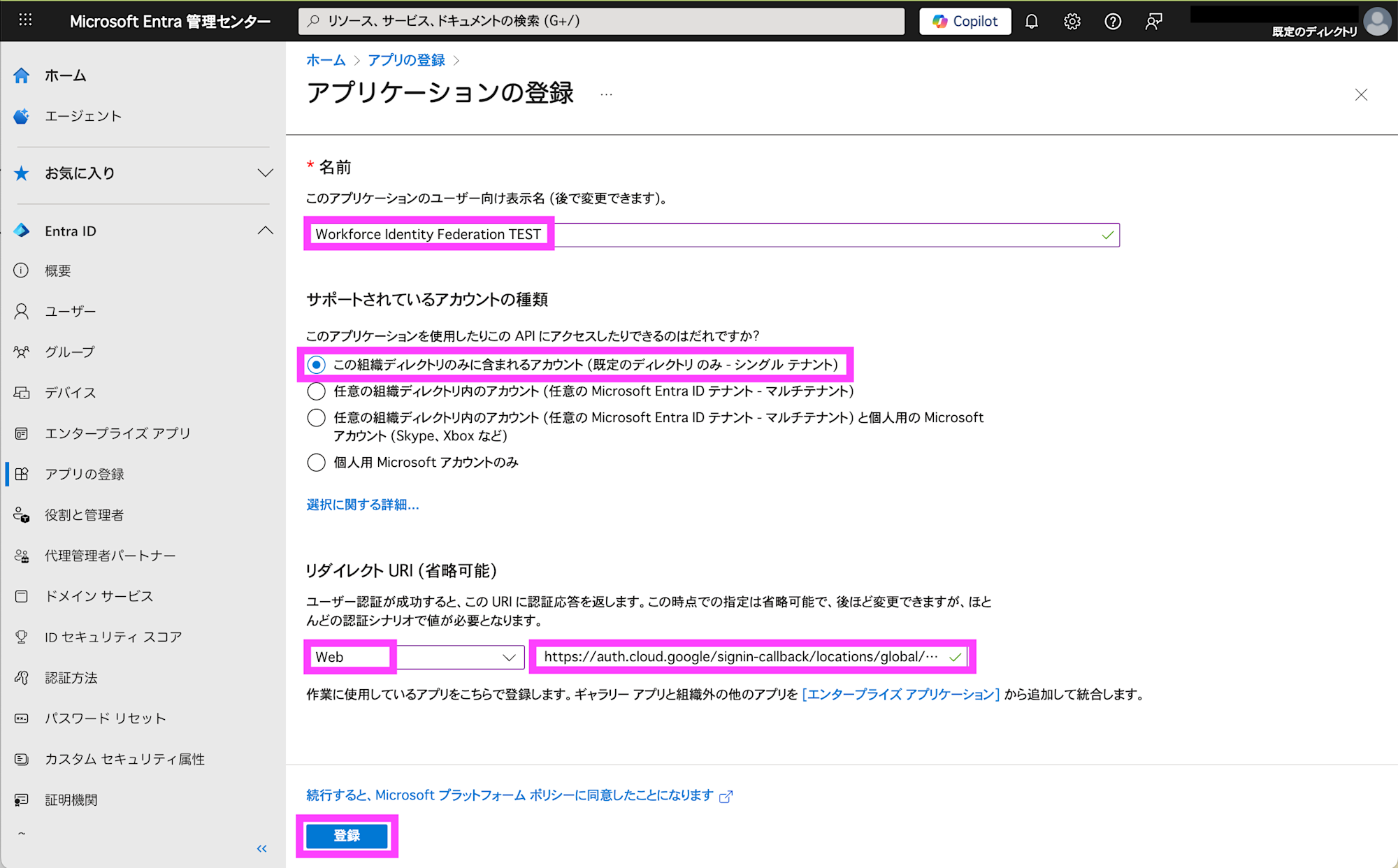Open the 選択に関する詳細 link
1398x868 pixels.
(x=363, y=505)
